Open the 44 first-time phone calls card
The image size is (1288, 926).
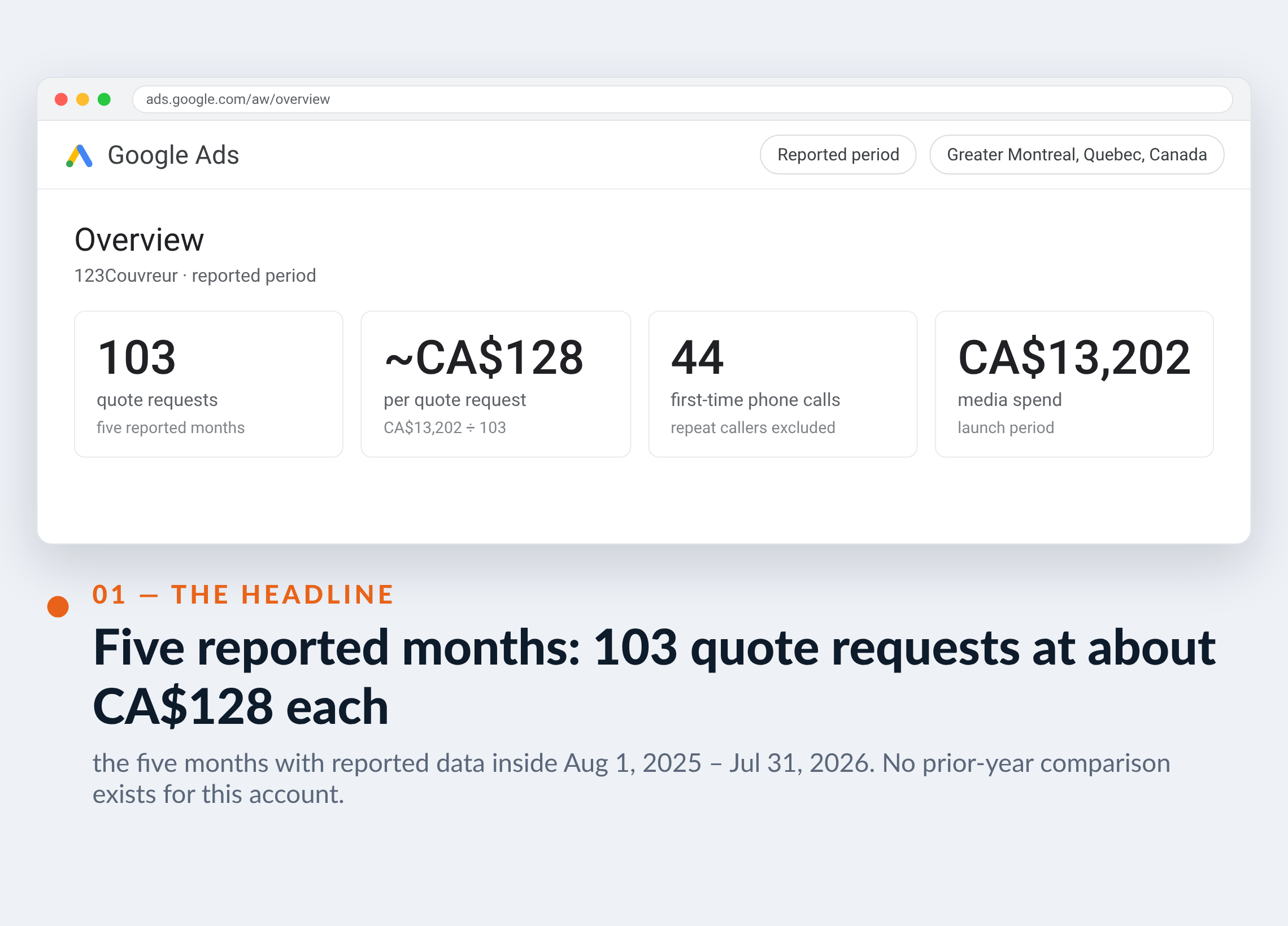click(x=782, y=384)
